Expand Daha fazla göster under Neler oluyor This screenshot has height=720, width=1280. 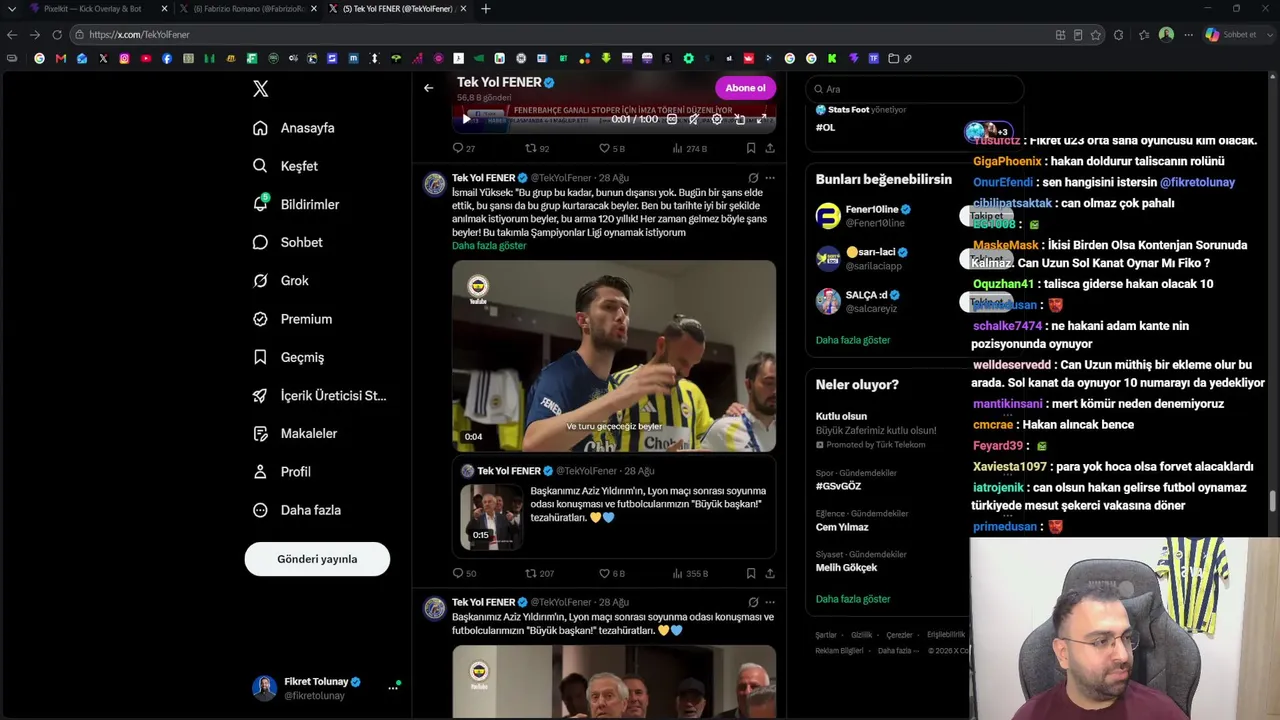point(853,599)
